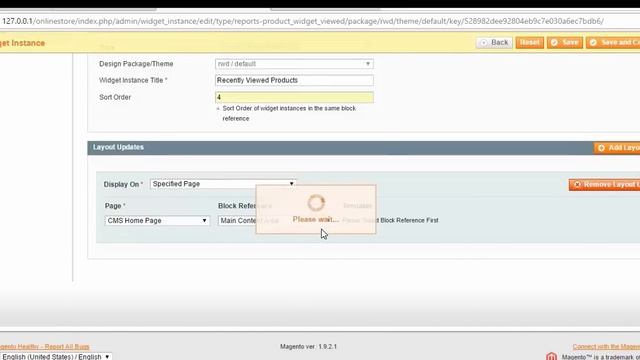Open the Block Reference dropdown
Viewport: 640px width, 360px height.
point(250,220)
